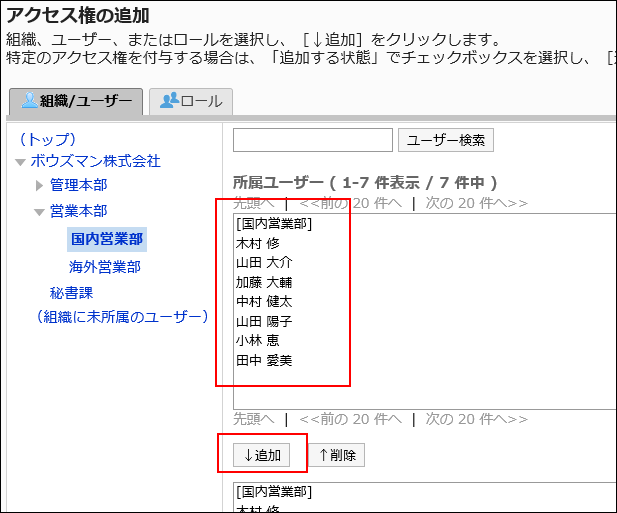This screenshot has height=513, width=617.
Task: Open the ロール tab
Action: coord(191,101)
